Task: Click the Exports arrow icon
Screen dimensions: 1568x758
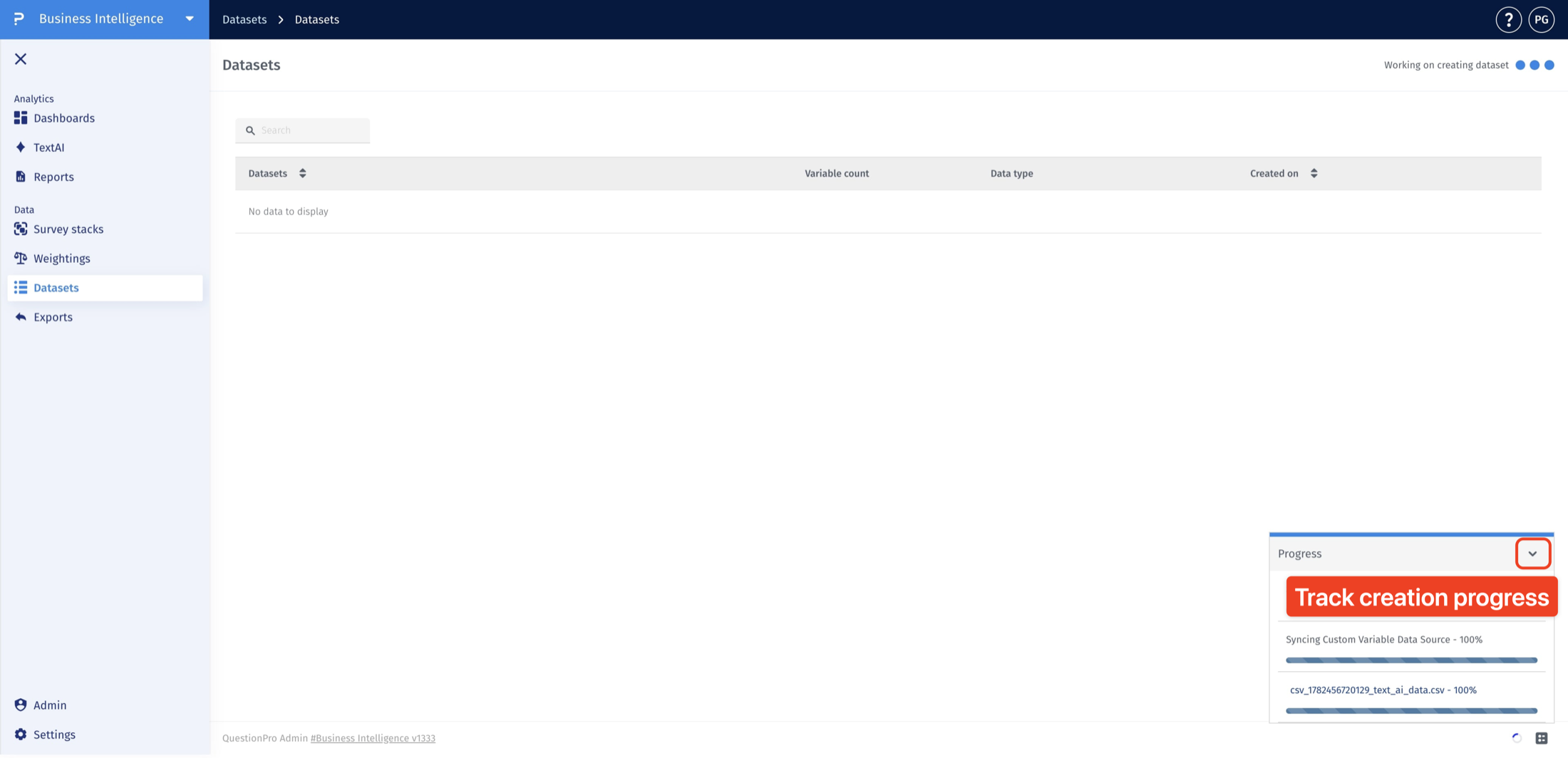Action: 21,317
